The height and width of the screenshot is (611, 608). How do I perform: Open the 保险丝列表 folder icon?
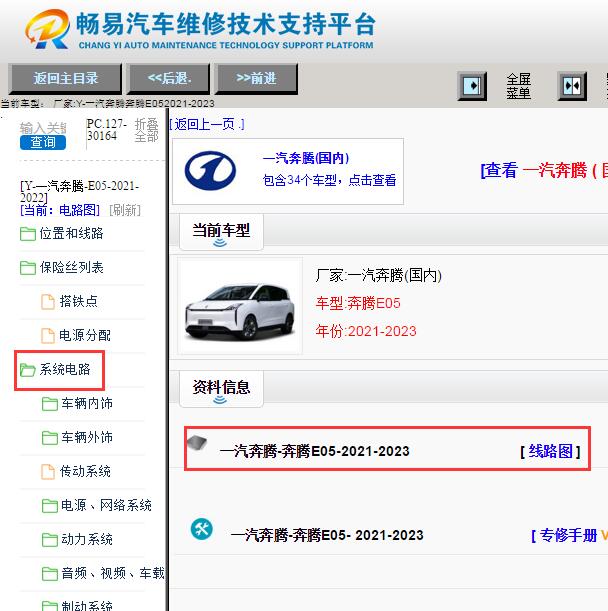pyautogui.click(x=28, y=268)
